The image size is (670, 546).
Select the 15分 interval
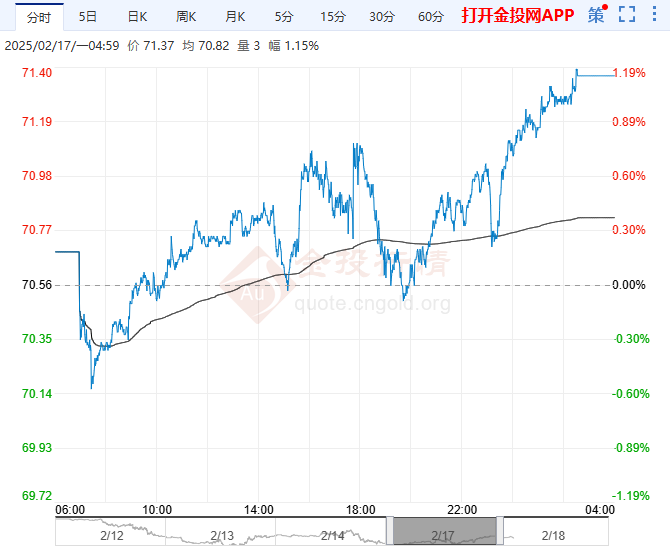(x=332, y=16)
